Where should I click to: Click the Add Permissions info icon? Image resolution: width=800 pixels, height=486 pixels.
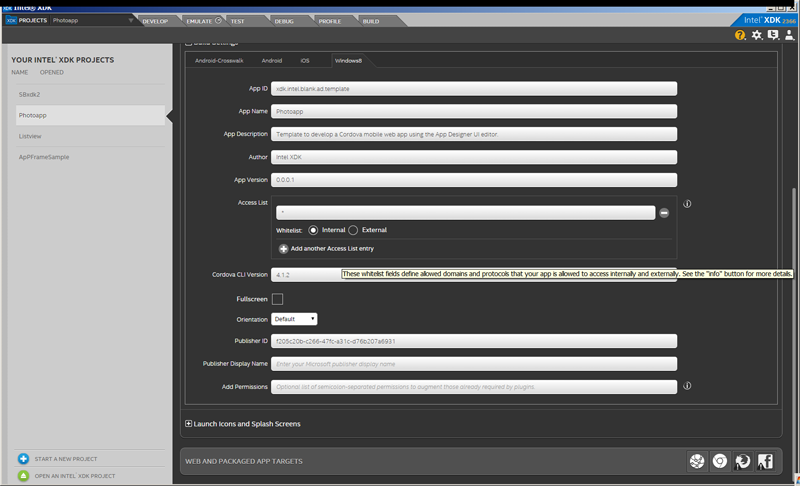tap(687, 385)
